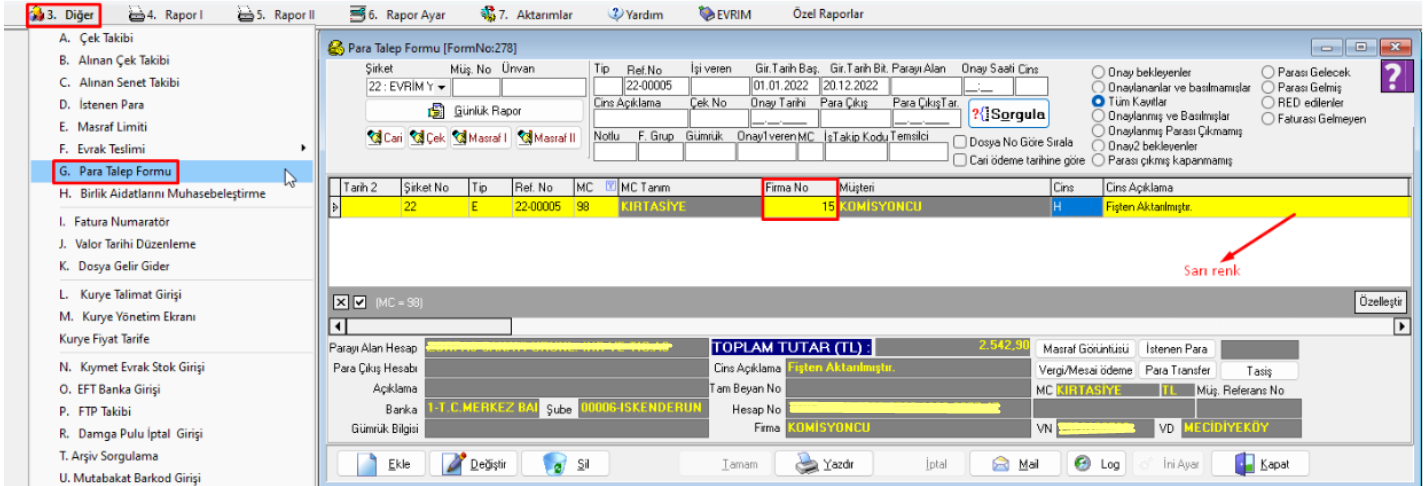Click the Tasiş button

tap(1259, 370)
